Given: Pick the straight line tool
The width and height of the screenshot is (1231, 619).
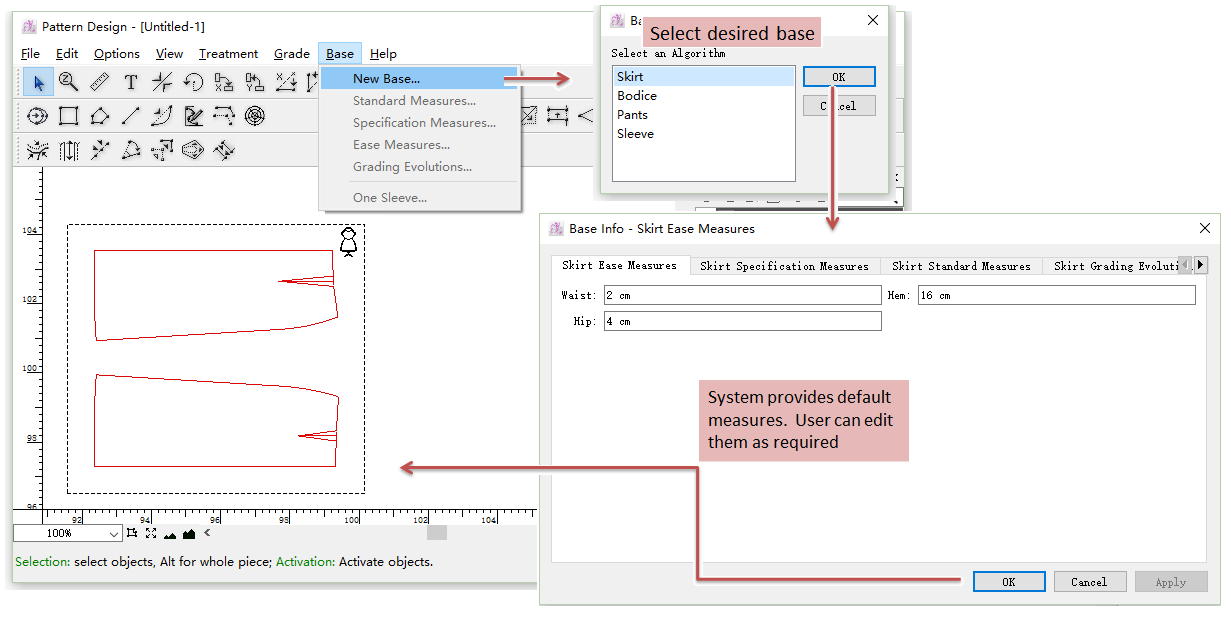Looking at the screenshot, I should [x=130, y=116].
